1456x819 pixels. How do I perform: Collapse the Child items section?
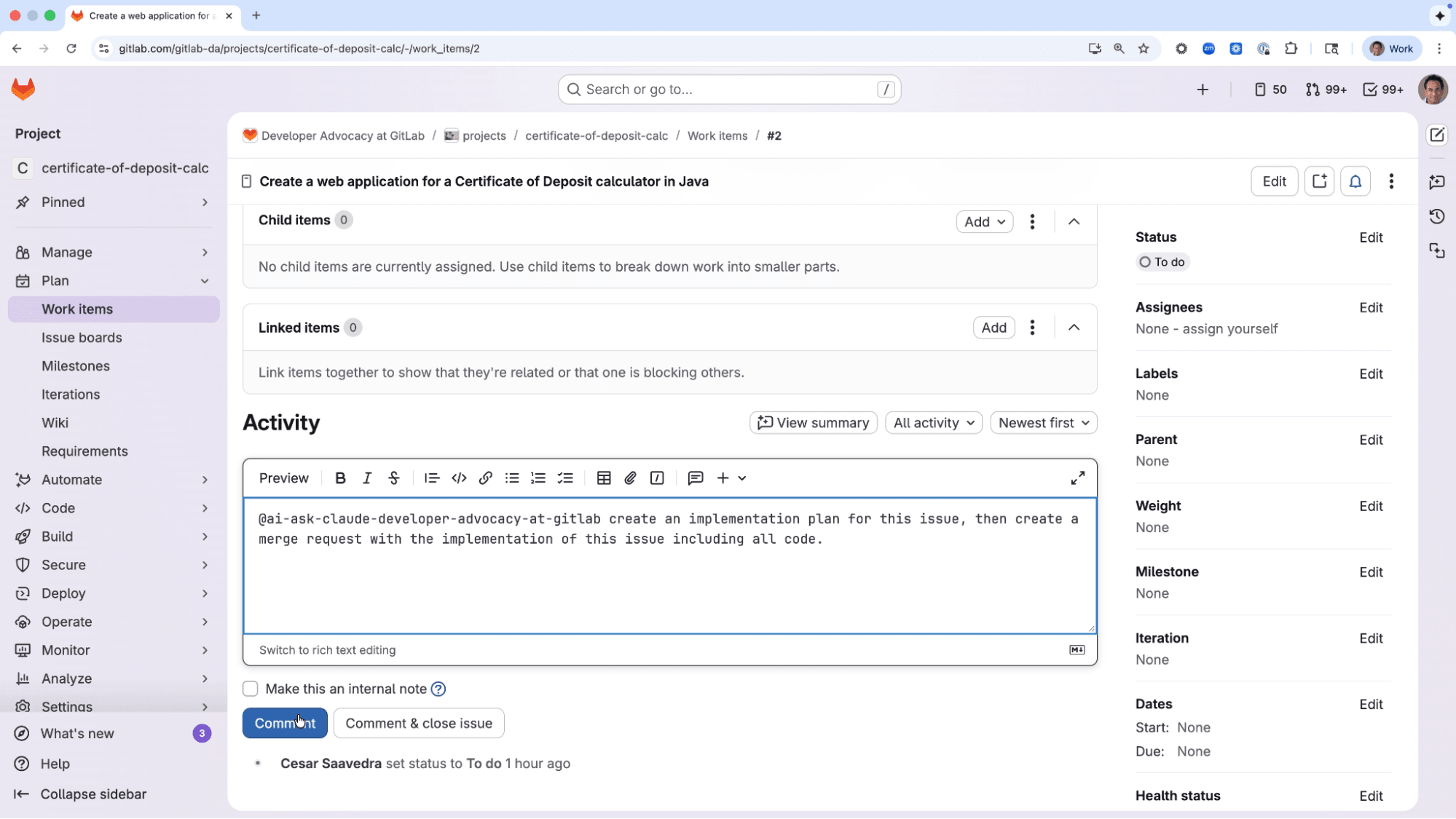click(1074, 221)
